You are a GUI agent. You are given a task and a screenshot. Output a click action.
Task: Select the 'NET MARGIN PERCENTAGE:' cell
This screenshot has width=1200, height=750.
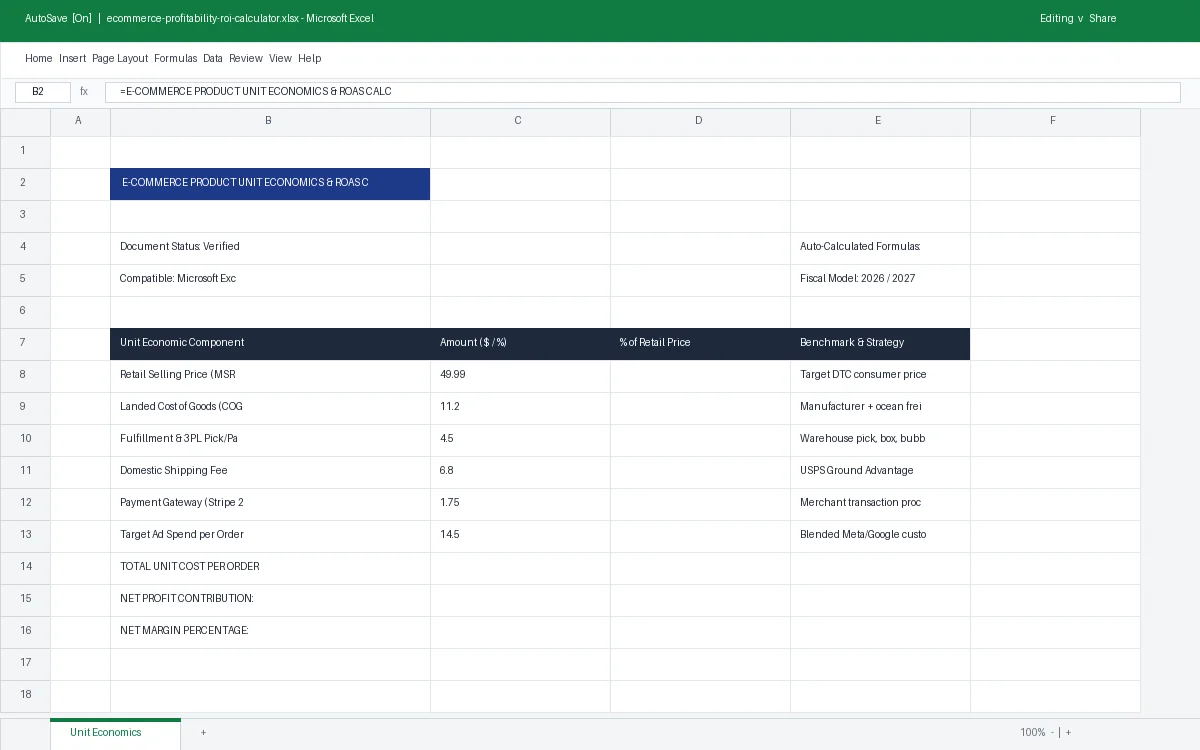(x=270, y=631)
